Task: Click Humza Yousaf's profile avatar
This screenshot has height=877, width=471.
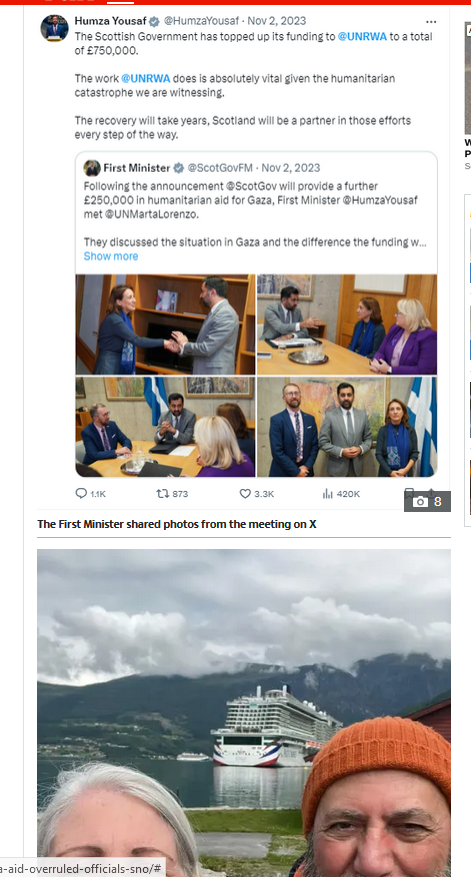Action: [x=54, y=28]
